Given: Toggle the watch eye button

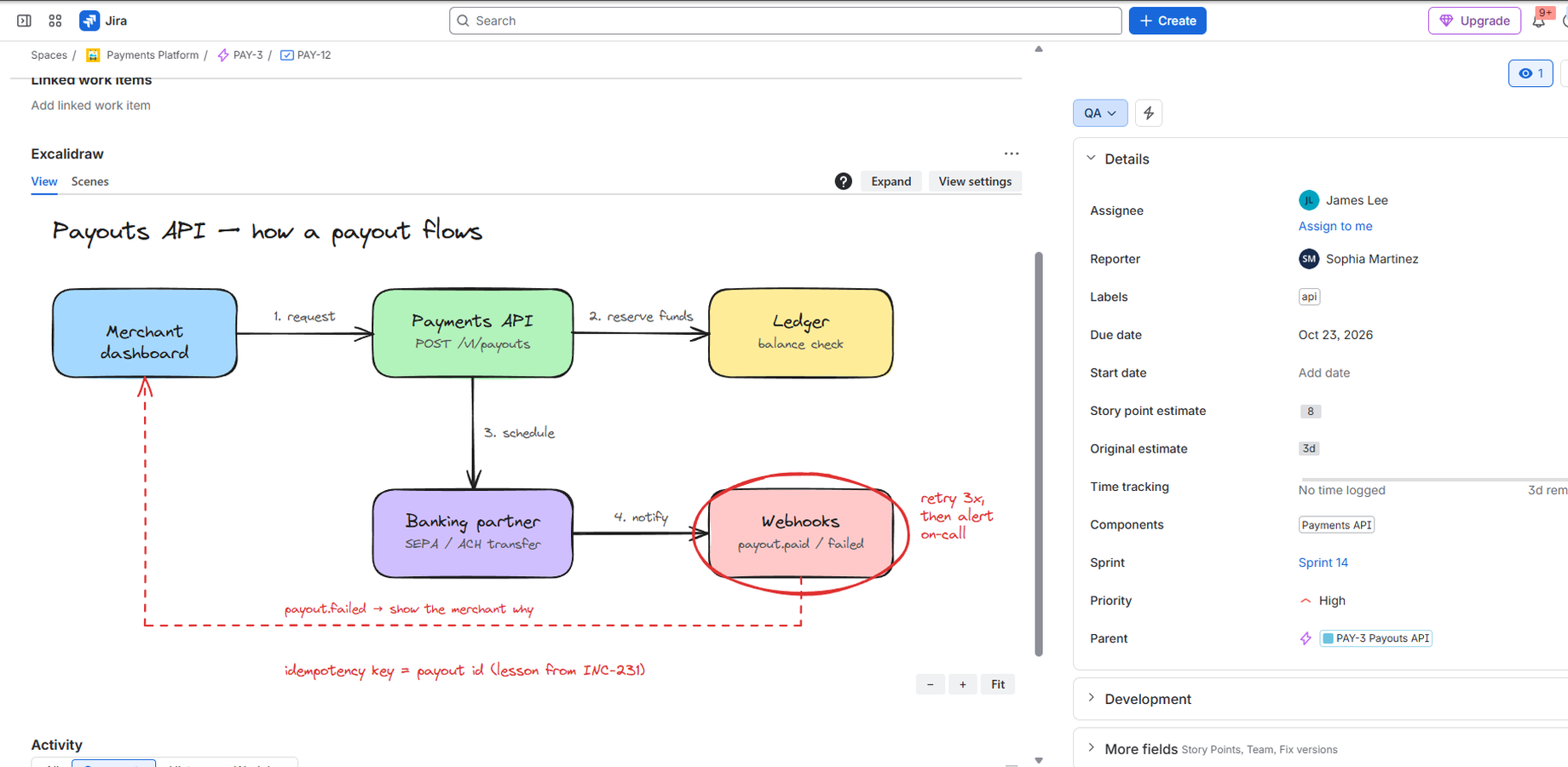Looking at the screenshot, I should click(x=1531, y=73).
